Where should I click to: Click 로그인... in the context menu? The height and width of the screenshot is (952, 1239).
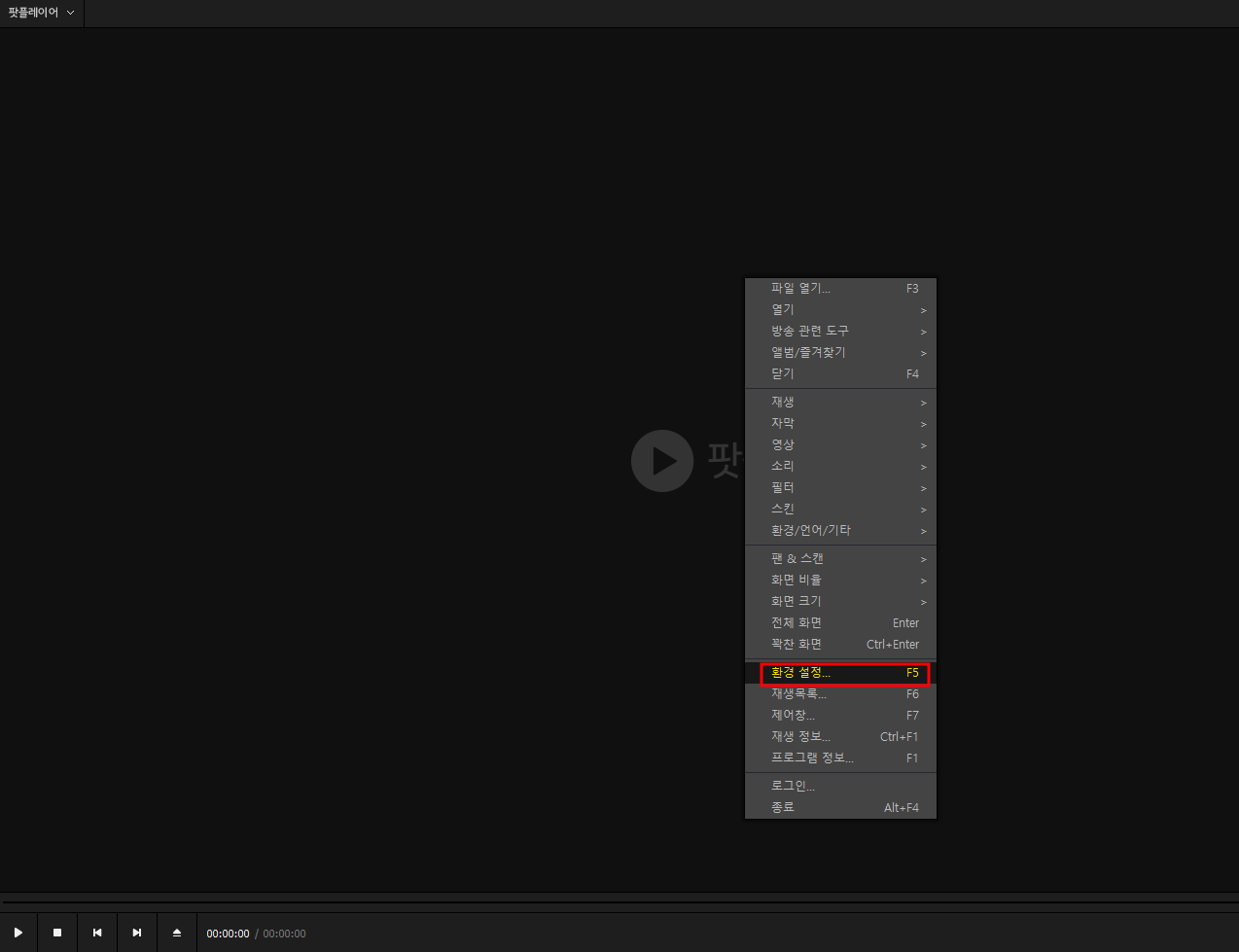tap(840, 787)
